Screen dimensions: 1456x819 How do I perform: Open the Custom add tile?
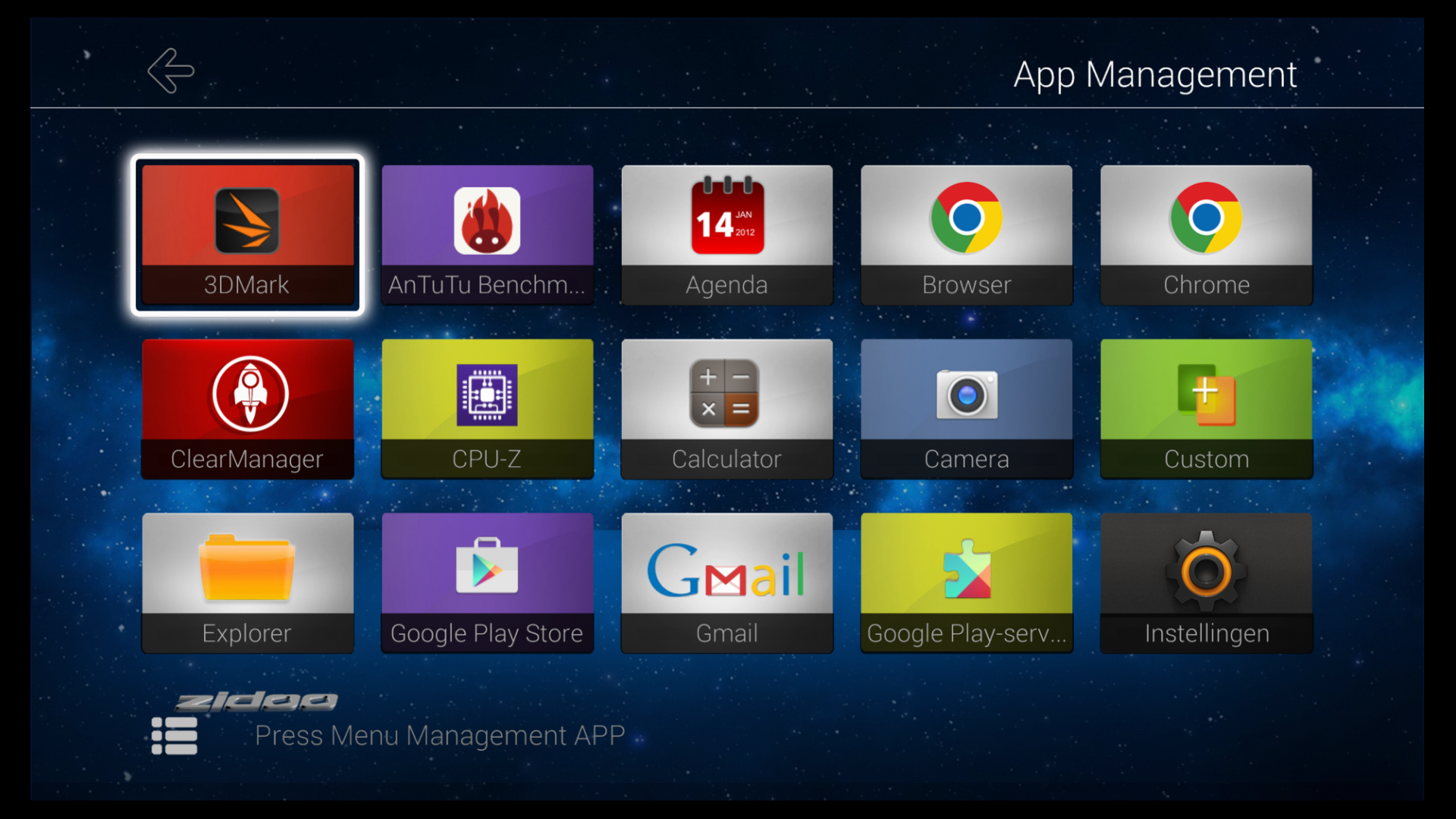(1206, 409)
